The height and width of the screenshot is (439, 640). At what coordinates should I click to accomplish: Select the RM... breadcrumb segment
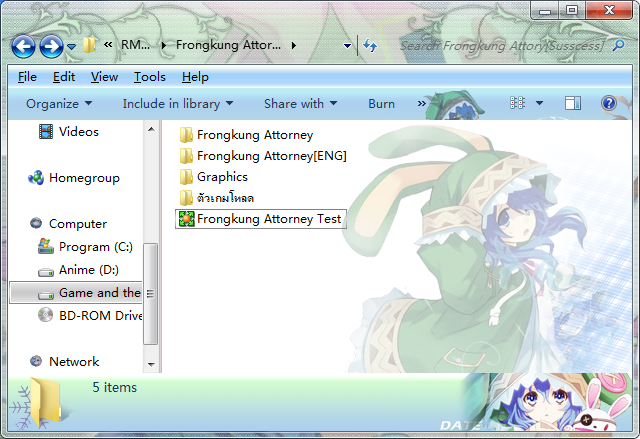tap(136, 44)
